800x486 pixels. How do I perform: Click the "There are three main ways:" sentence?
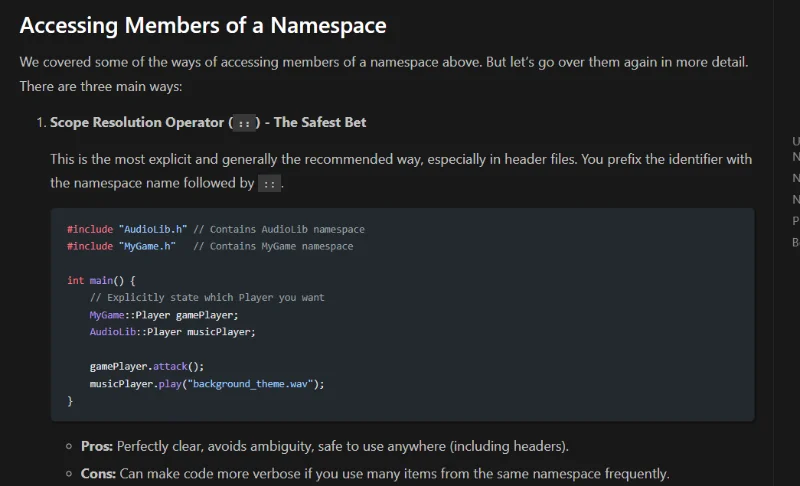point(101,87)
